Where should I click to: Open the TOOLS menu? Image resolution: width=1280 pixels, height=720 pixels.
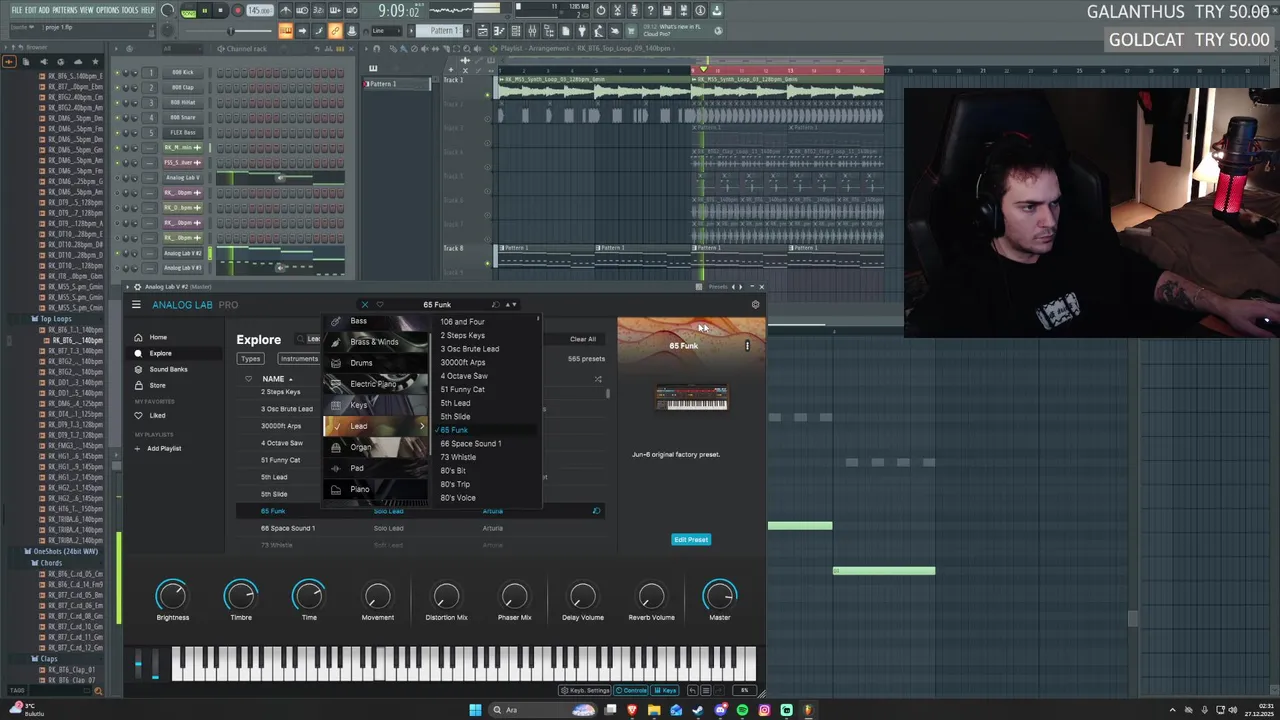coord(130,10)
